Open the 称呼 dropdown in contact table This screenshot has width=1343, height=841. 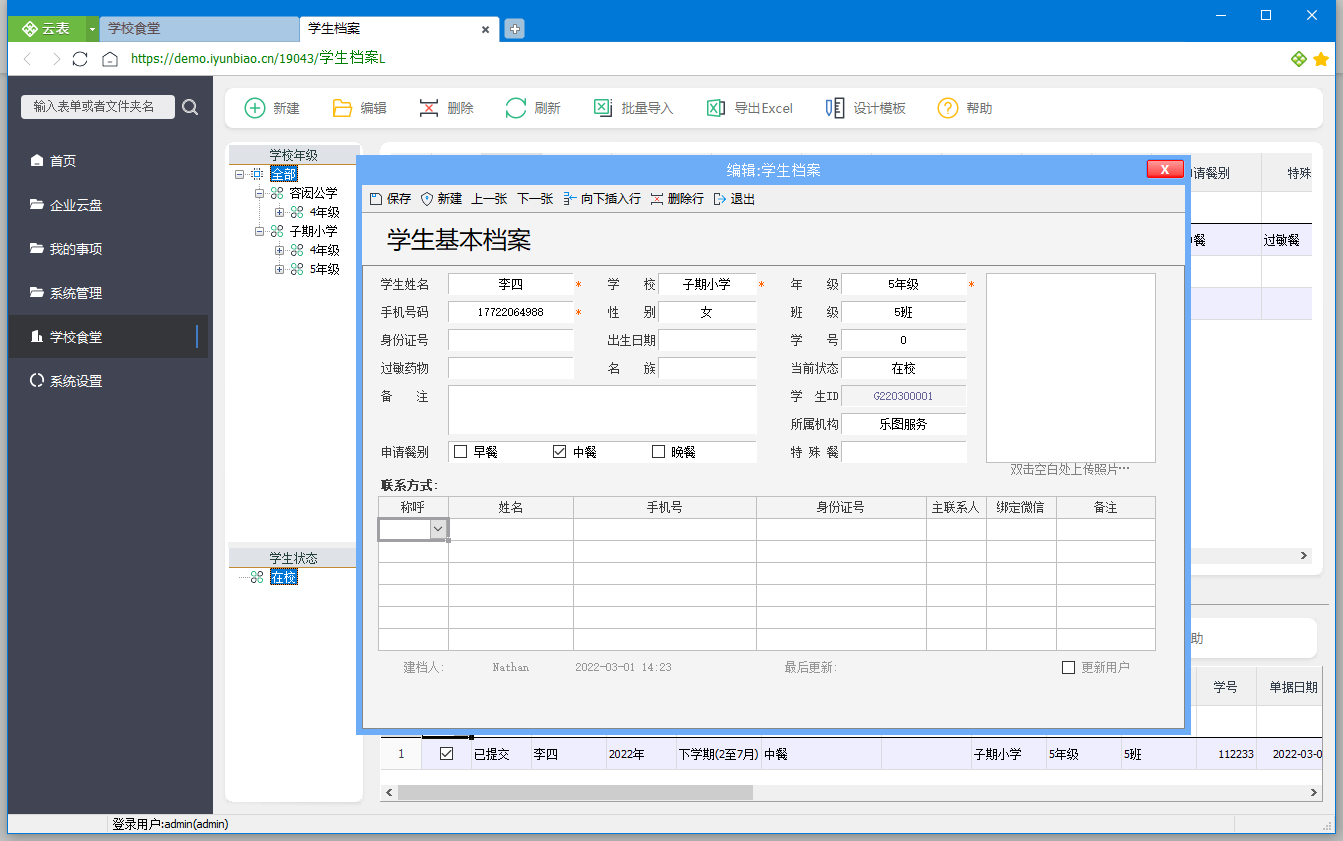point(438,529)
